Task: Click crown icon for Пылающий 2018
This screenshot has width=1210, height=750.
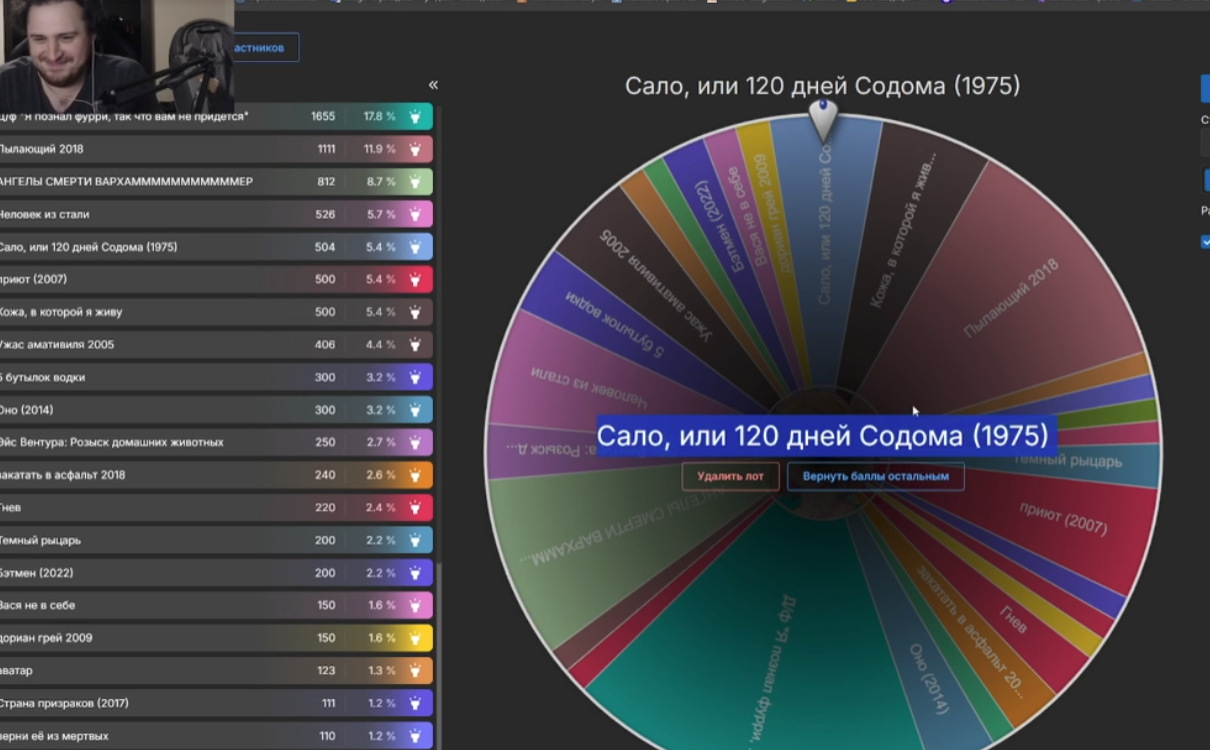Action: [415, 149]
